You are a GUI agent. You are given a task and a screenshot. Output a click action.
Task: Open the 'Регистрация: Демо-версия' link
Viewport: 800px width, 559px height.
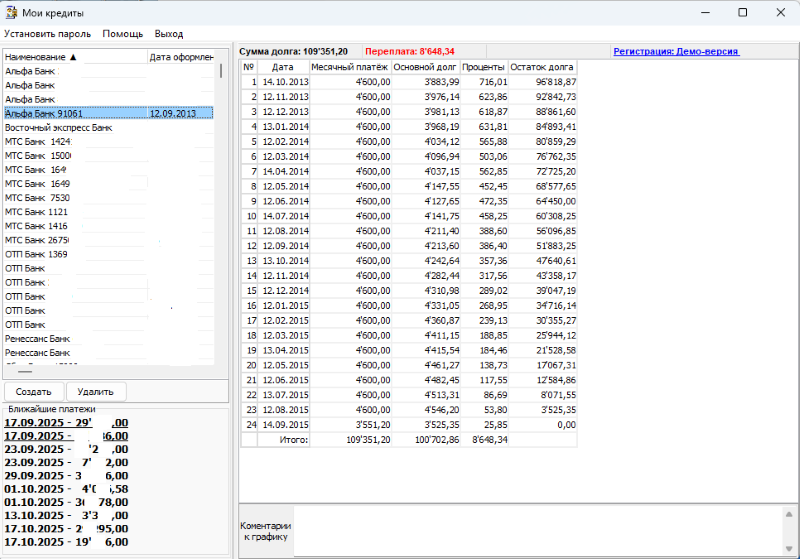(x=675, y=51)
